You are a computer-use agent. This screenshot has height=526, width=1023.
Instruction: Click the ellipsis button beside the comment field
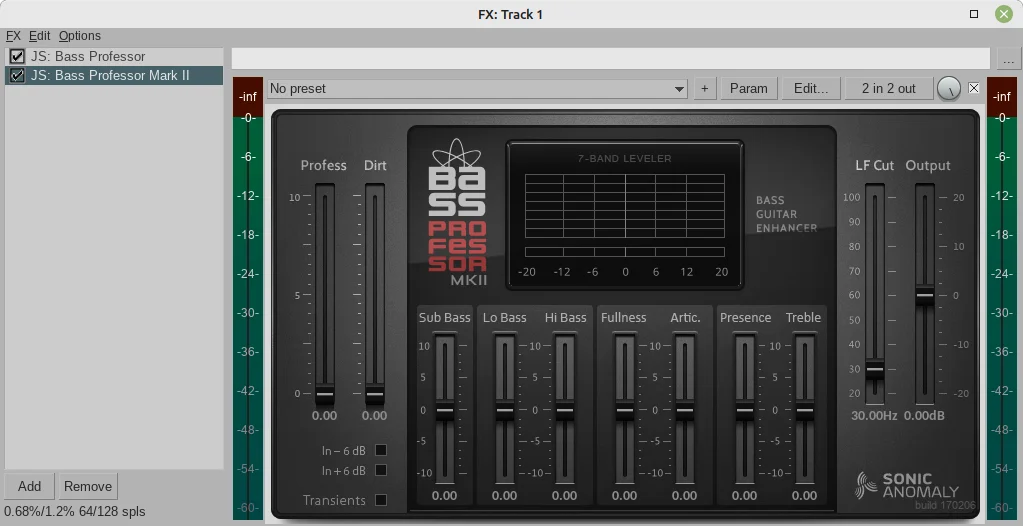click(1009, 59)
